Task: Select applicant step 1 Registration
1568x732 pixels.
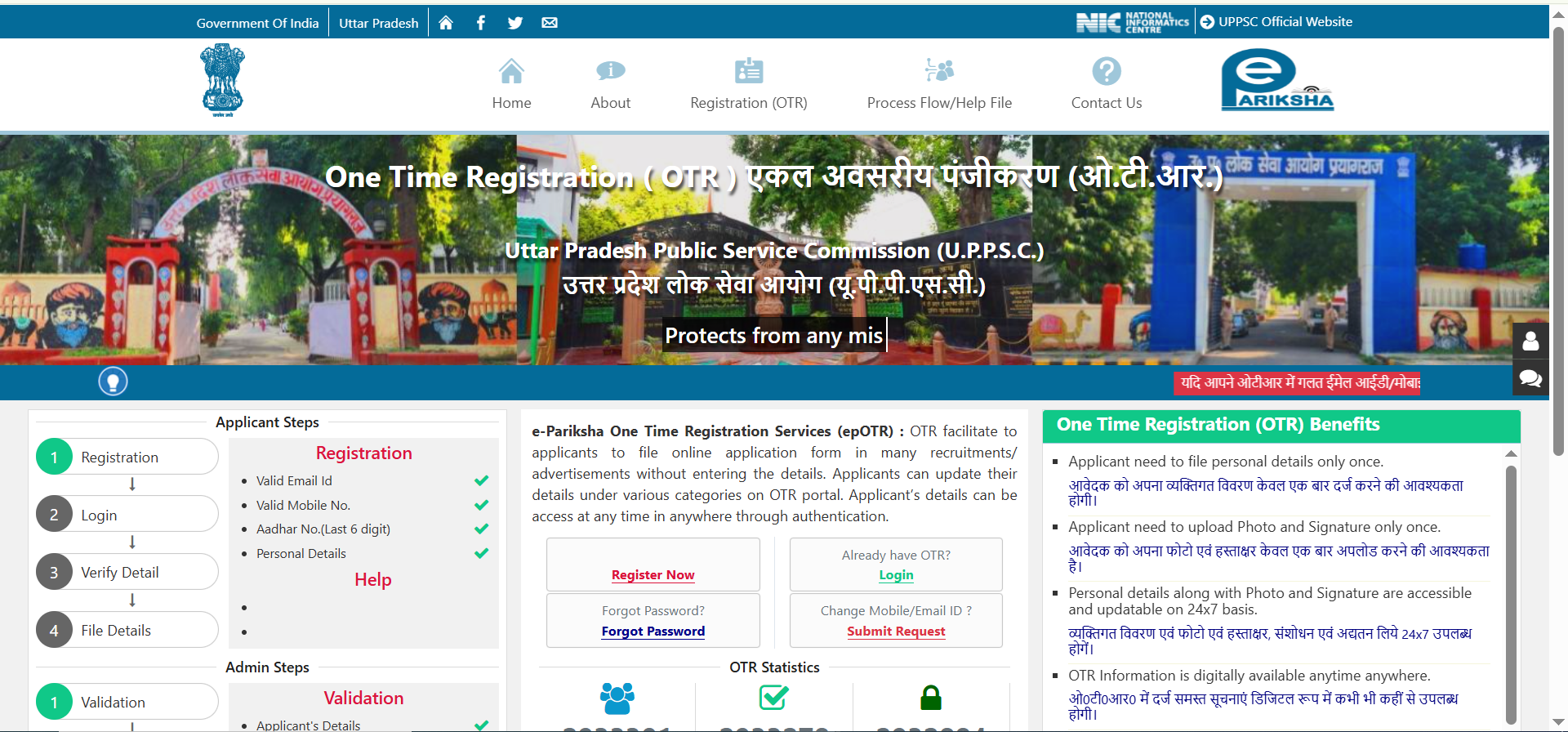Action: (127, 457)
